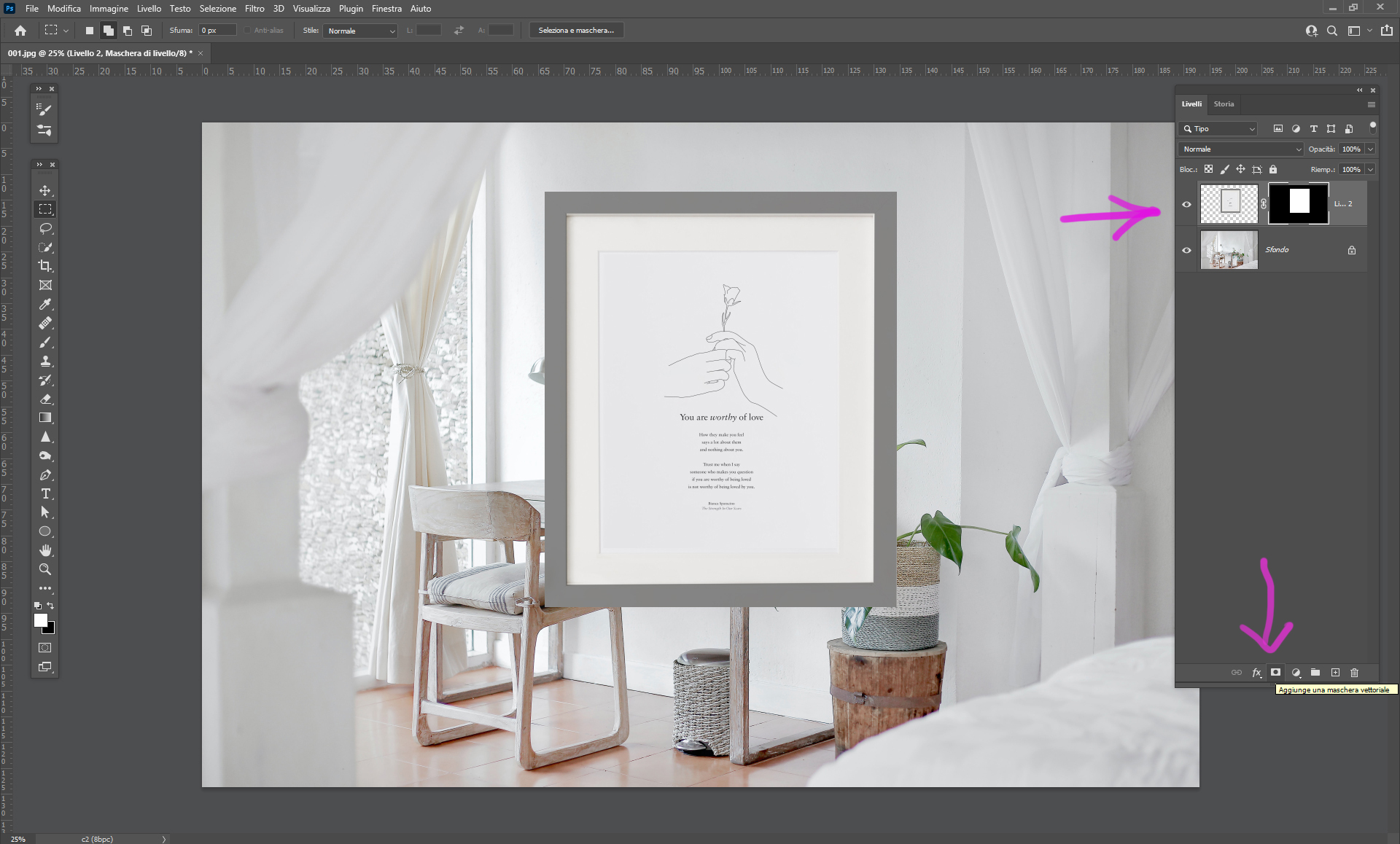Open the Filtro menu
Image resolution: width=1400 pixels, height=844 pixels.
coord(254,9)
